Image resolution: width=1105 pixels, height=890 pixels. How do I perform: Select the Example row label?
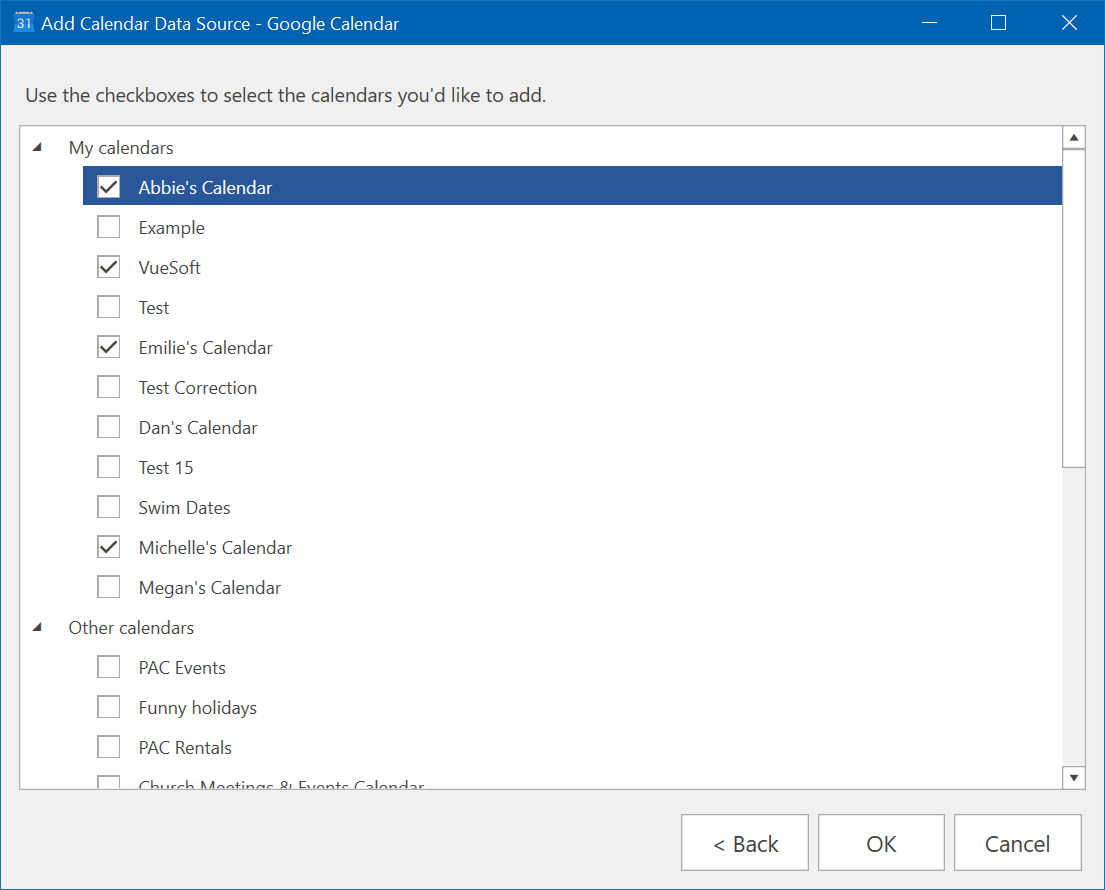[x=171, y=228]
